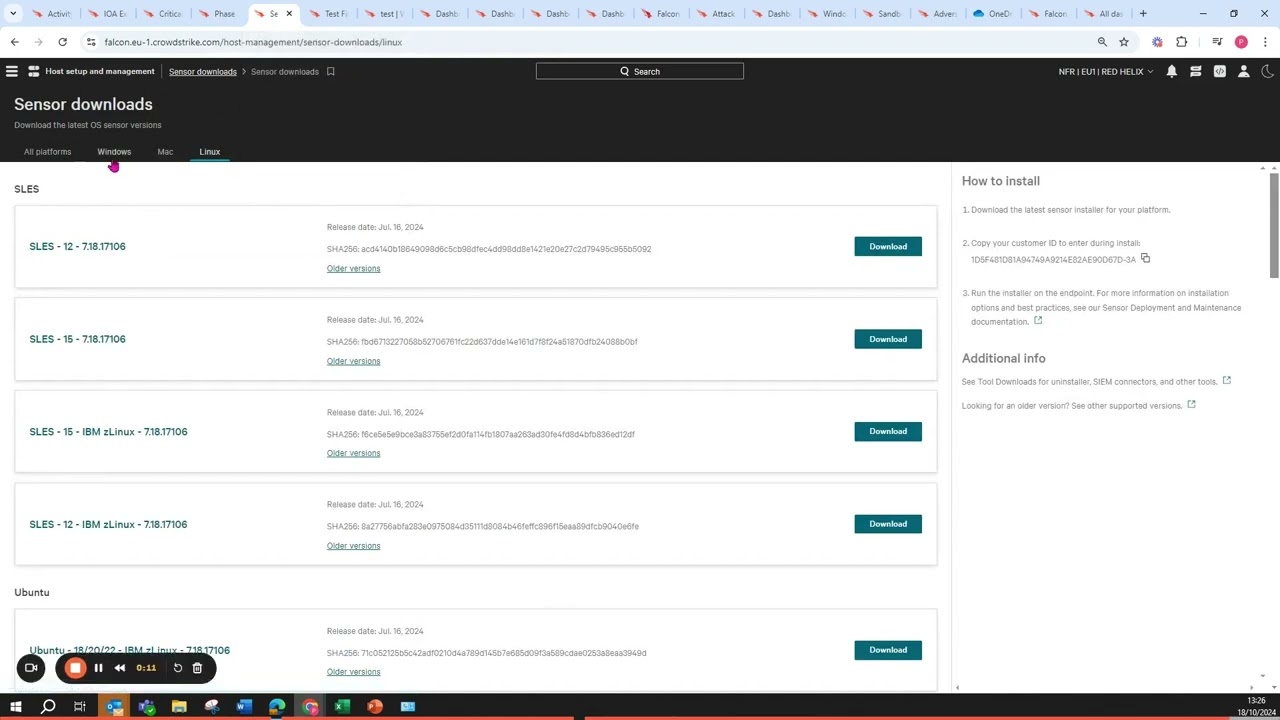Open Older versions for Ubuntu IBM zLinux
1280x720 pixels.
[353, 672]
